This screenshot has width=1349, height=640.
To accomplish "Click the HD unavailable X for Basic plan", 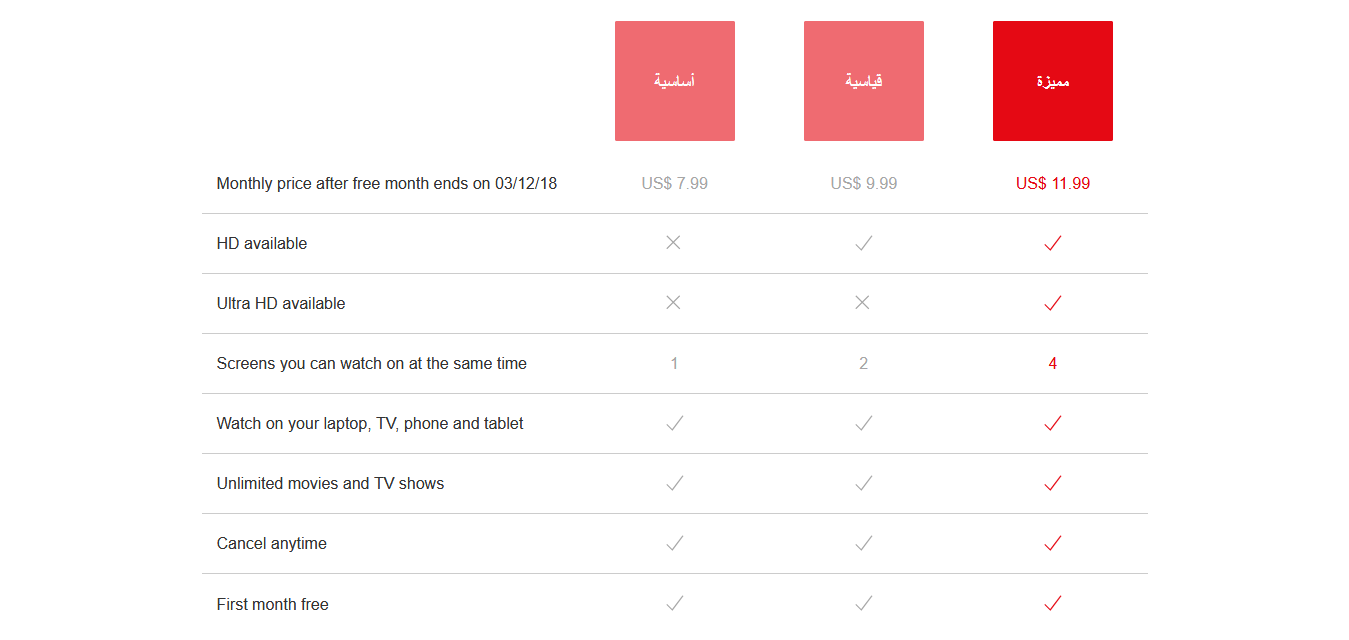I will 673,243.
